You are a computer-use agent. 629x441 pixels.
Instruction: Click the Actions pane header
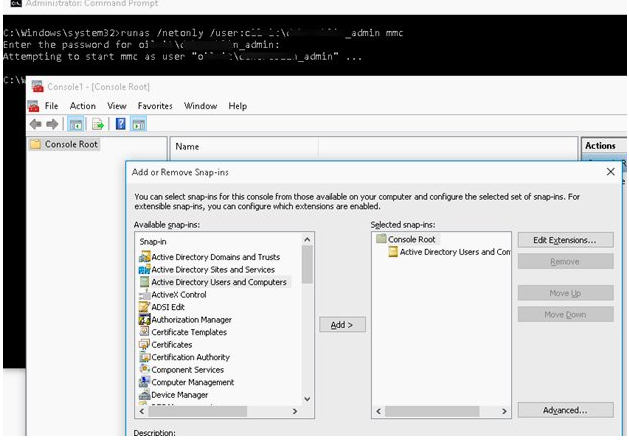tap(604, 146)
